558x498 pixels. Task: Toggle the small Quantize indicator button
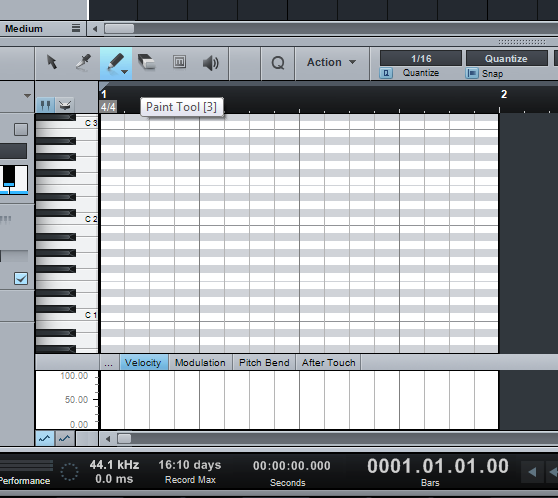coord(386,73)
